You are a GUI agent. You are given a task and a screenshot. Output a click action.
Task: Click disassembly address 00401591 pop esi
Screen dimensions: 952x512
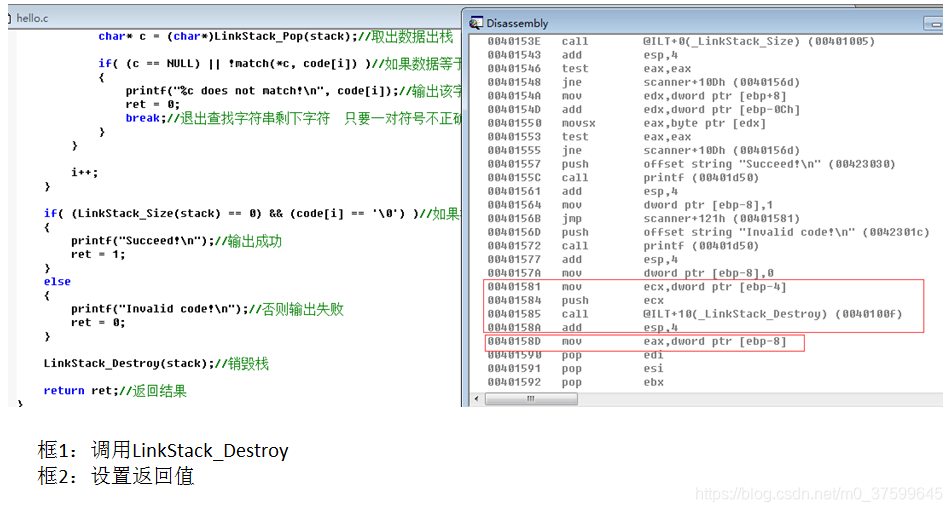pos(576,369)
